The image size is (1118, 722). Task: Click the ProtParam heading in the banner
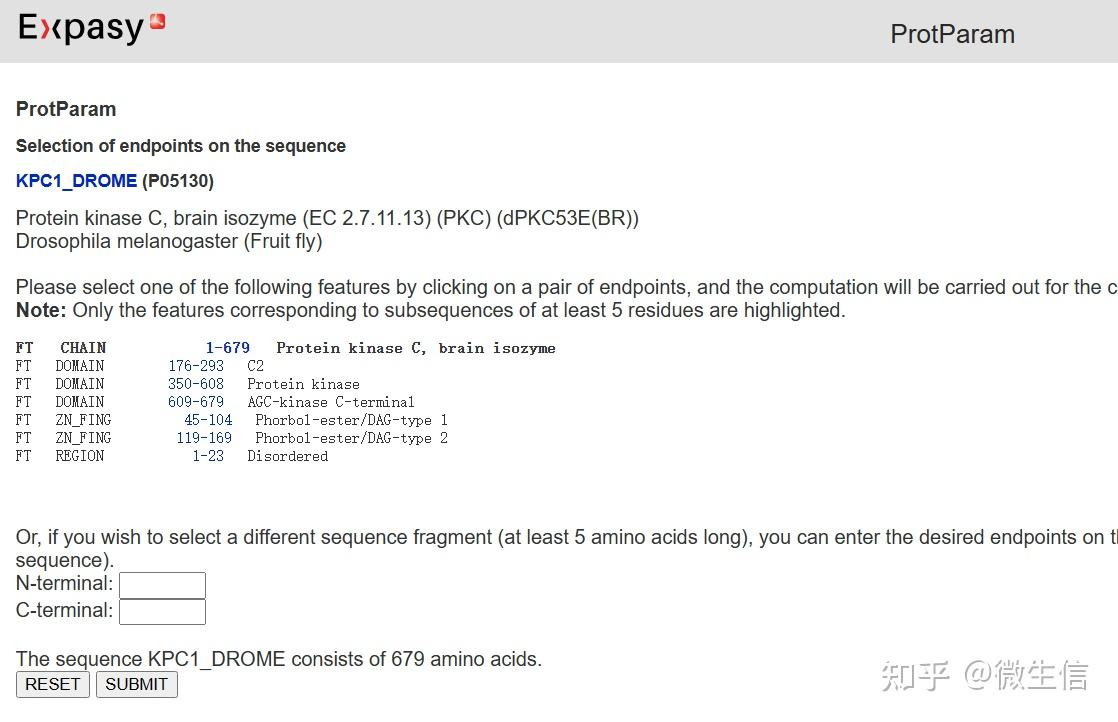(952, 33)
